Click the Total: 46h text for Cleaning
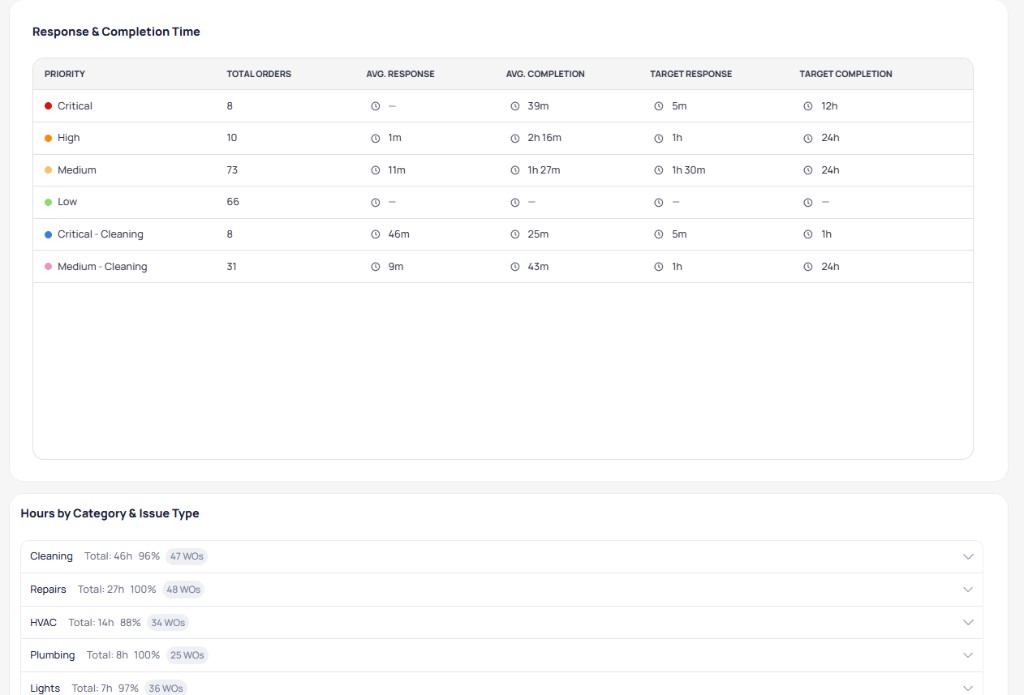 click(108, 557)
